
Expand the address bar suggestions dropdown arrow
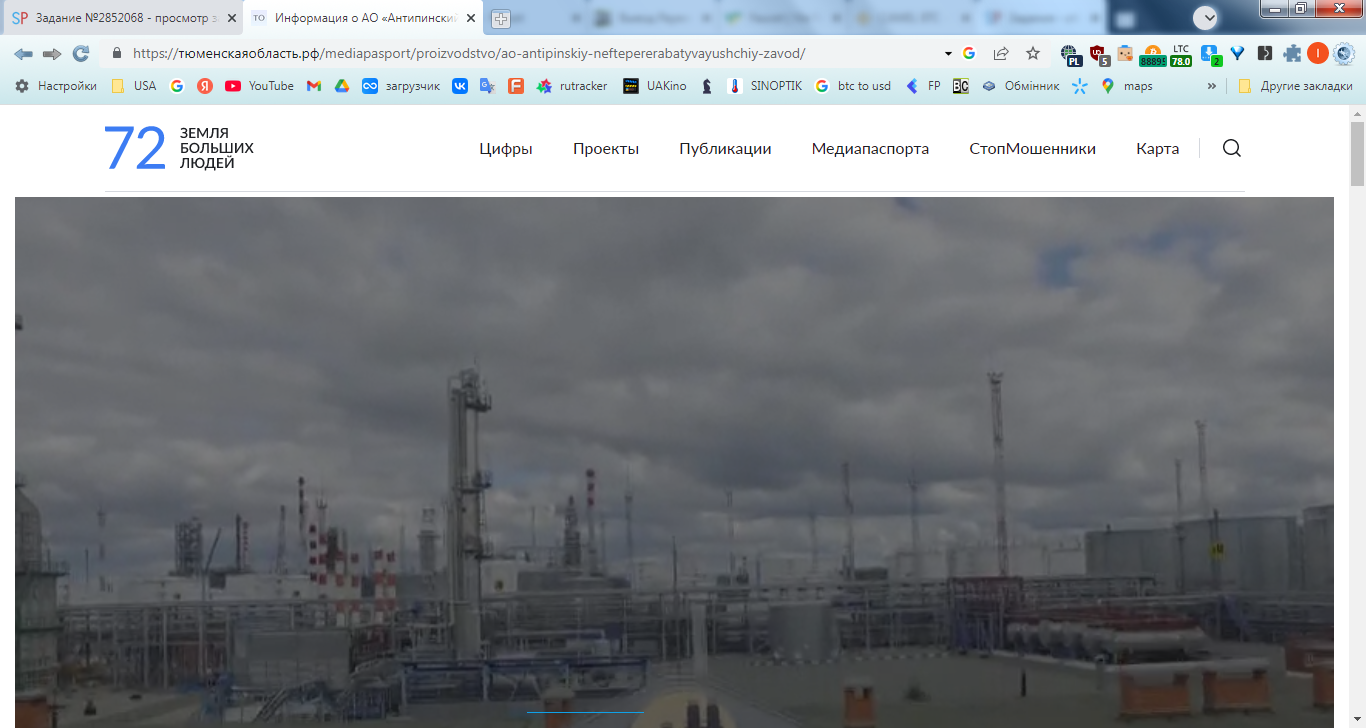[948, 53]
